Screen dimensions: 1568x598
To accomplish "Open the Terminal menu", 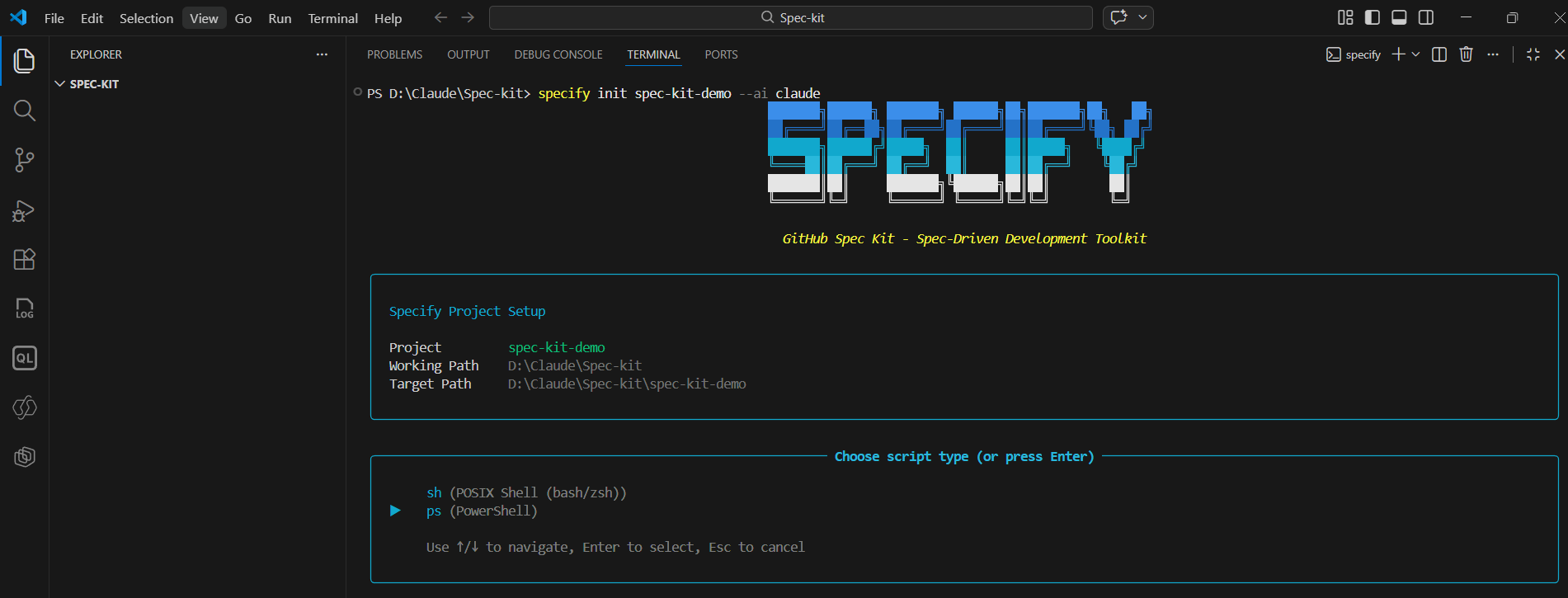I will [332, 18].
